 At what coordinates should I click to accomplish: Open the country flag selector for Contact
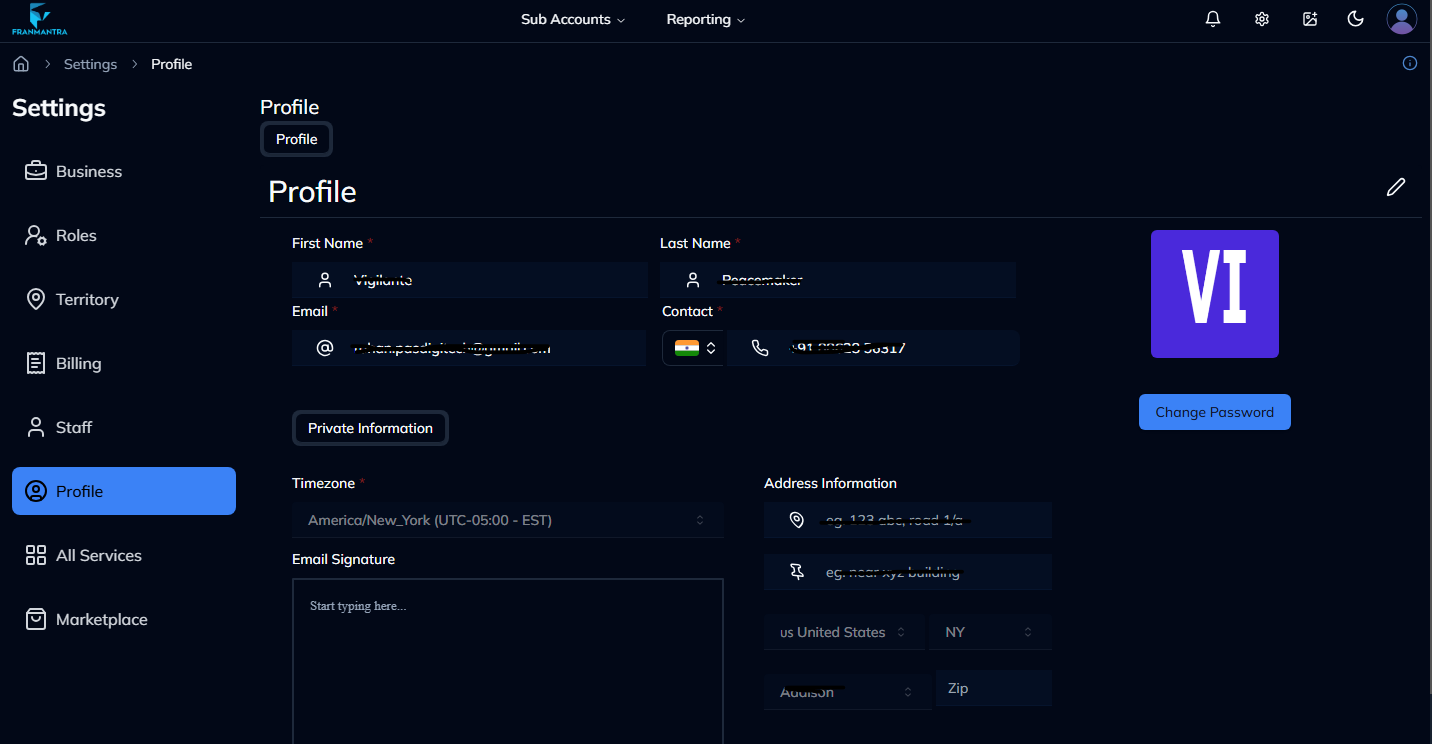(692, 348)
